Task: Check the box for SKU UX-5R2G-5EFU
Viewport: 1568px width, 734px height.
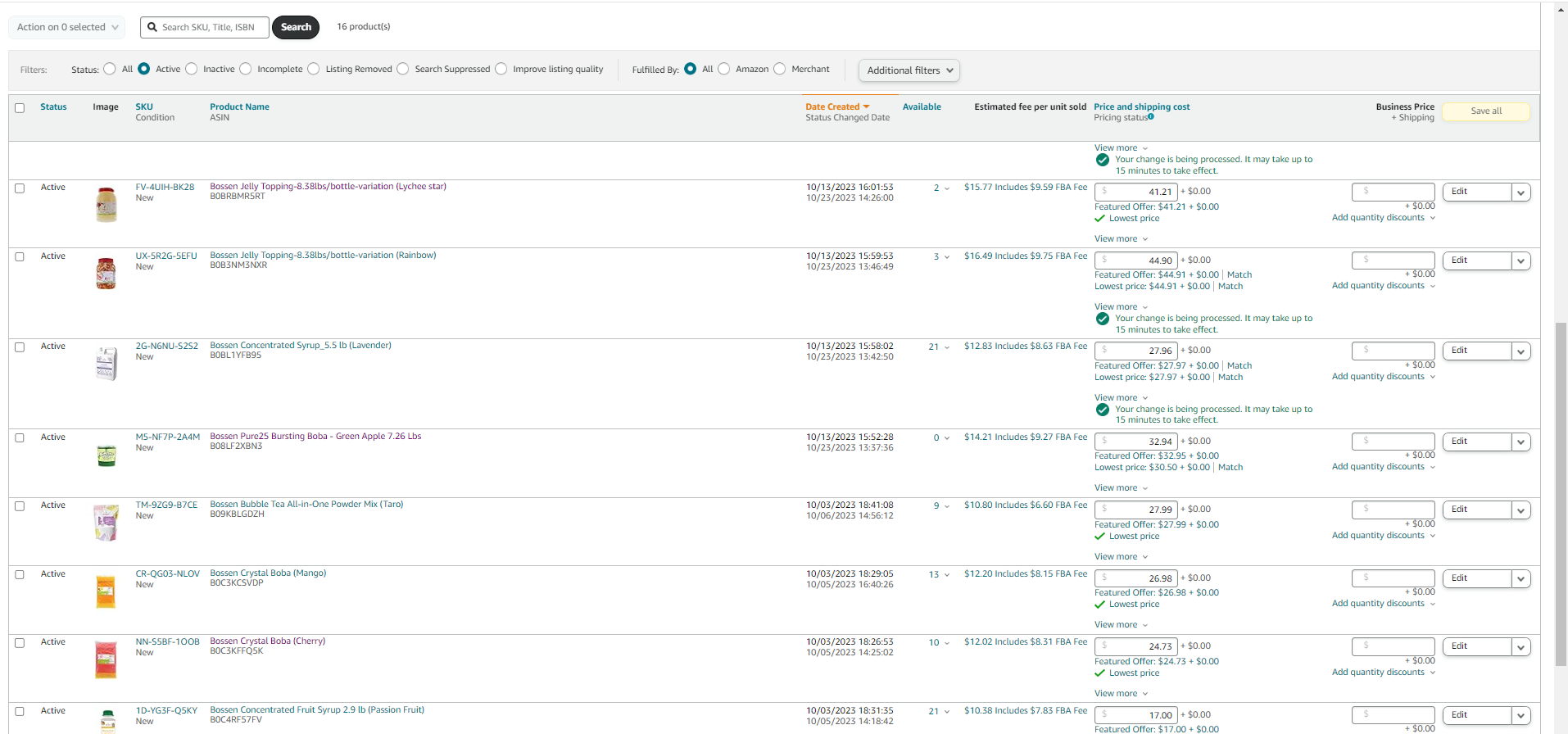Action: tap(20, 257)
